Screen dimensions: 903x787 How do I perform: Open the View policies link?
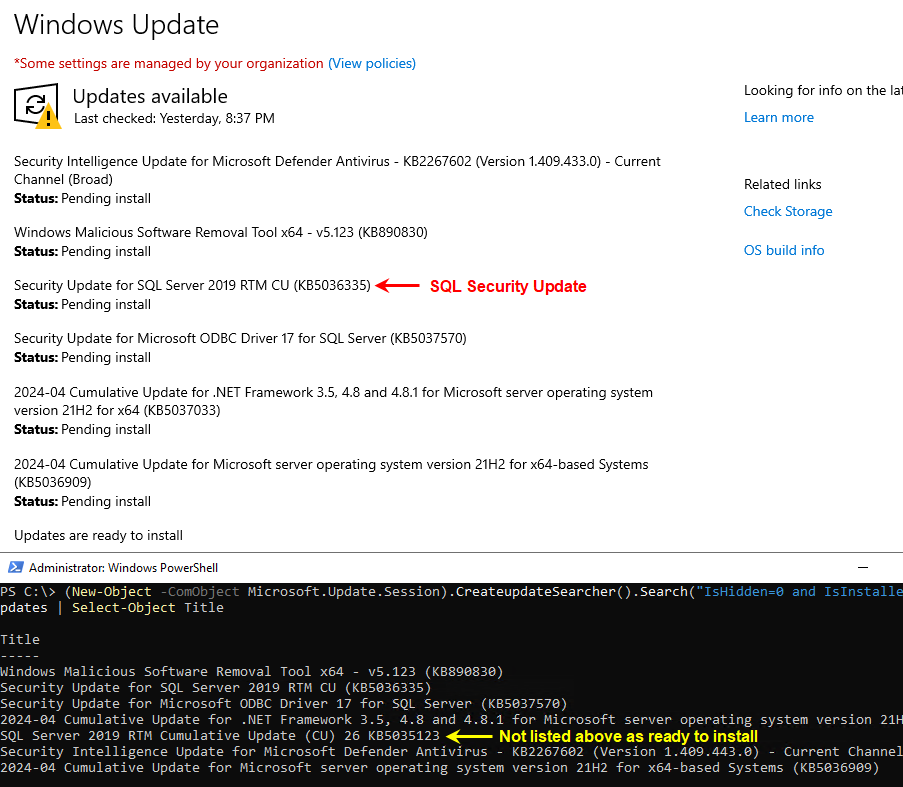[x=372, y=63]
